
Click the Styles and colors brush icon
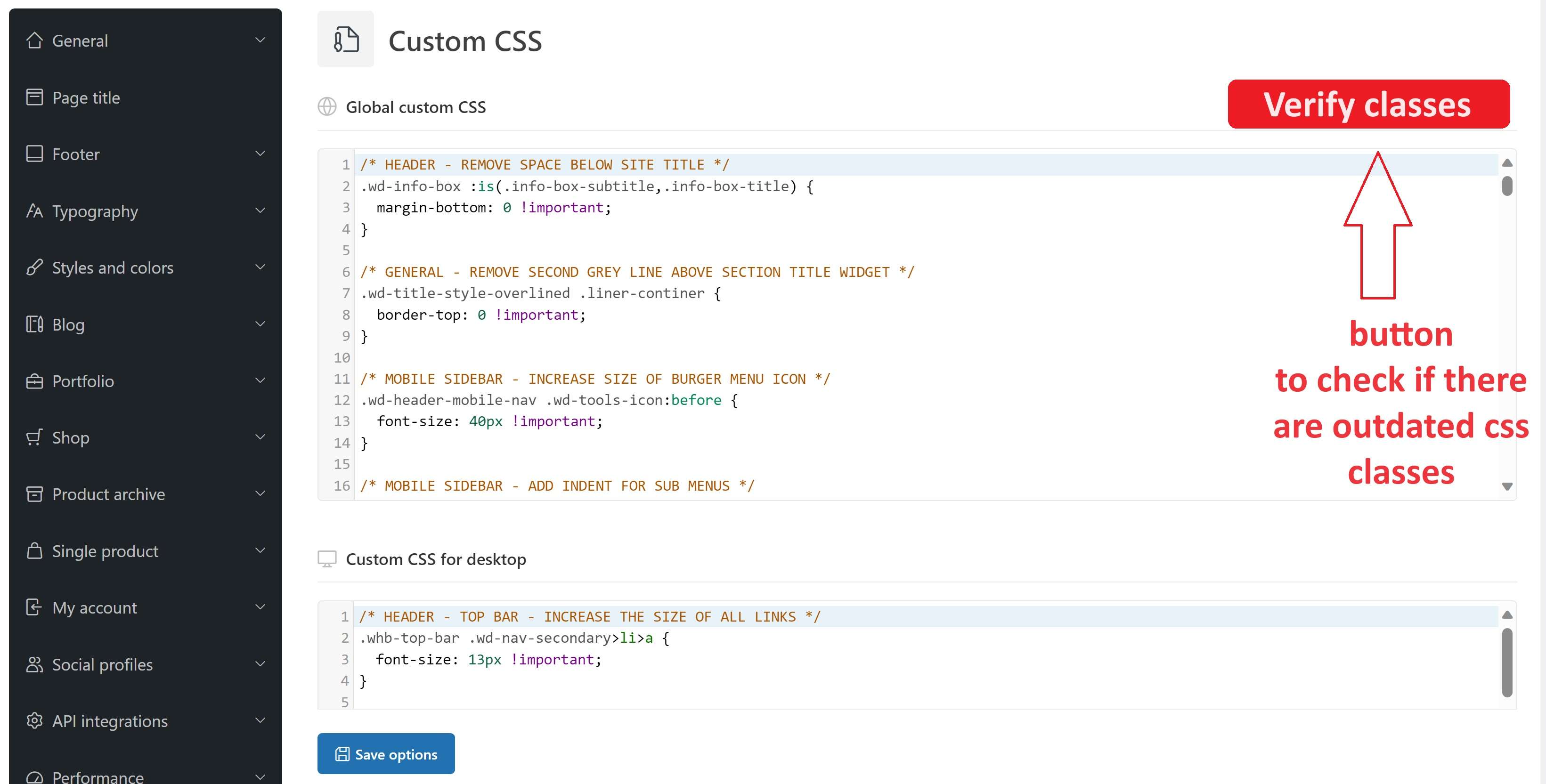(35, 267)
